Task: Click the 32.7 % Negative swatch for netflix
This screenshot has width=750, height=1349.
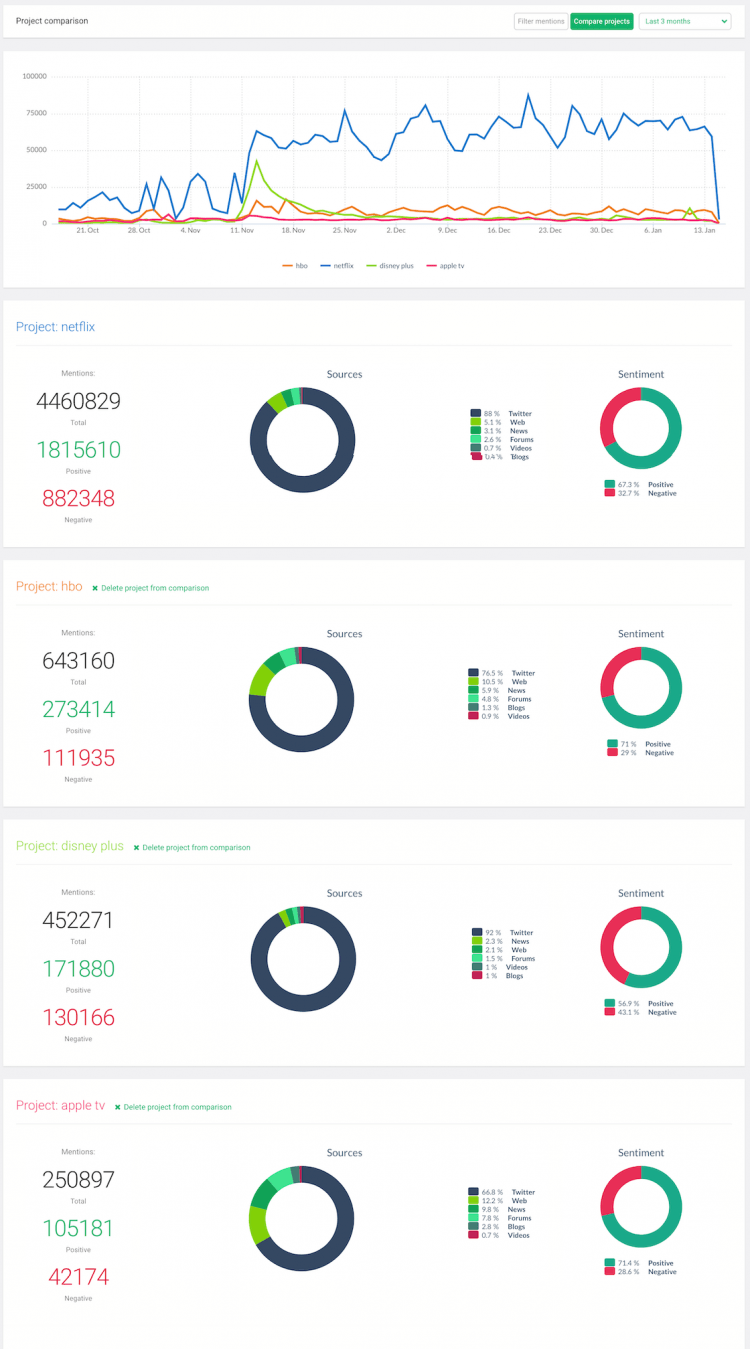Action: pyautogui.click(x=609, y=493)
